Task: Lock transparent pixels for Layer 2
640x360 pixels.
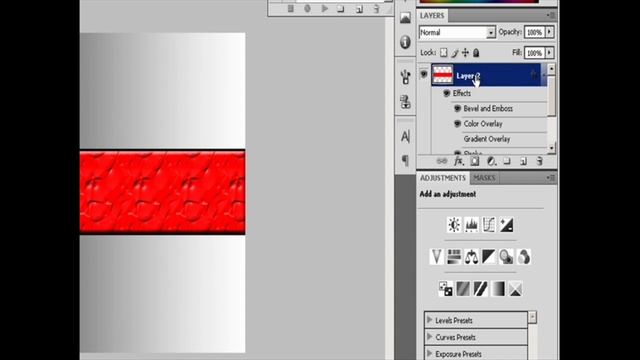Action: click(443, 53)
